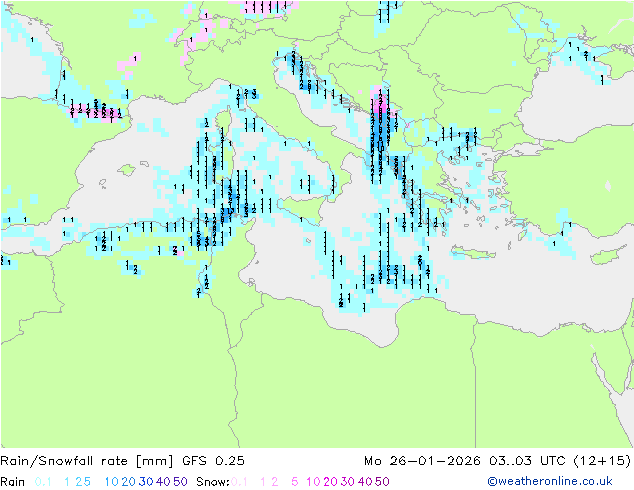This screenshot has height=490, width=634.
Task: Pick the Snow legend 20 value
Action: [330, 482]
